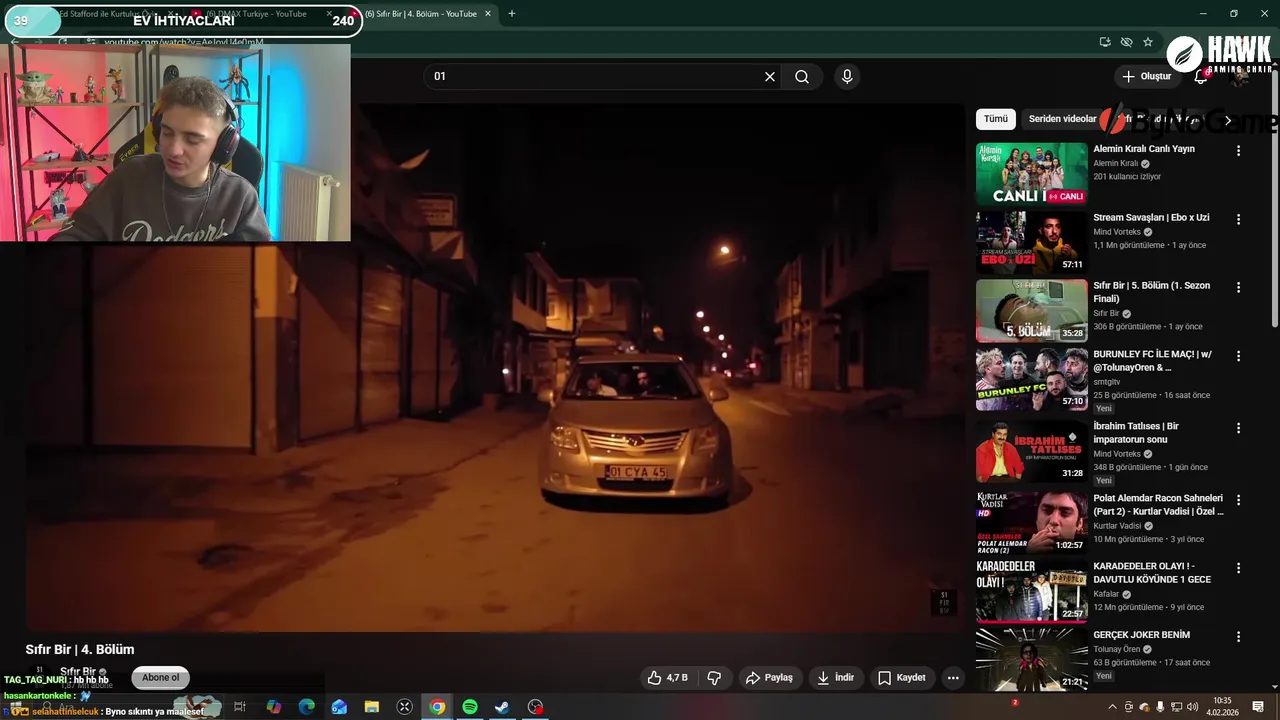Open a new browser tab

[512, 14]
